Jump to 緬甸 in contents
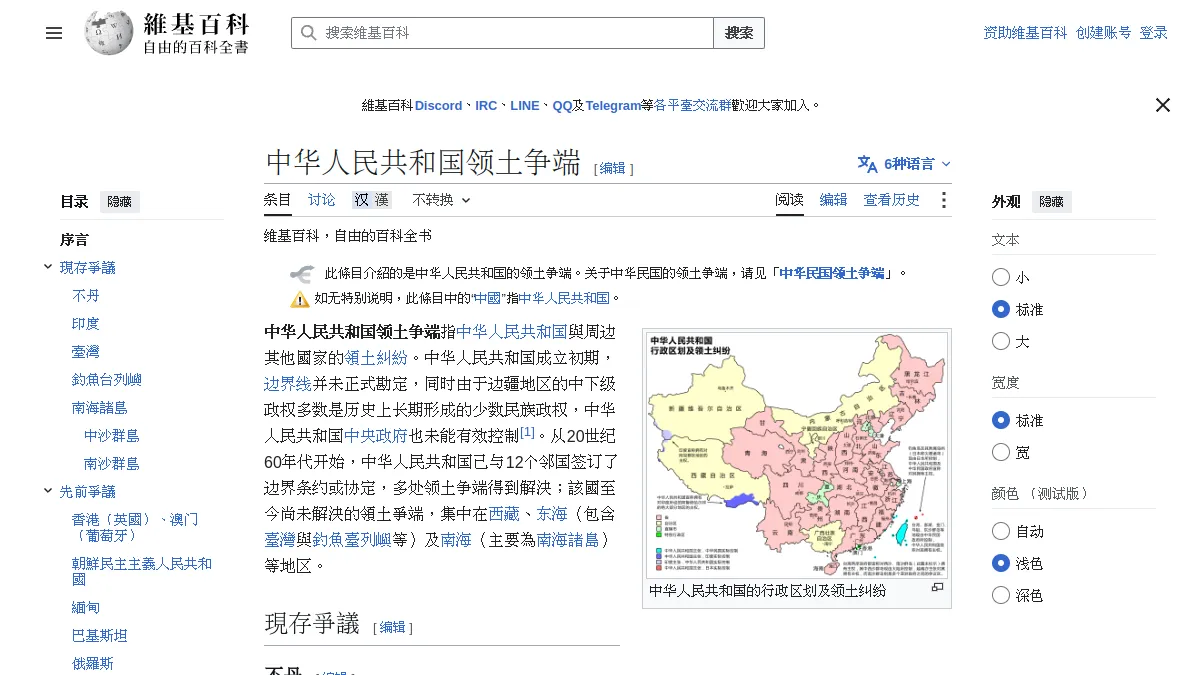This screenshot has height=675, width=1200. point(86,607)
